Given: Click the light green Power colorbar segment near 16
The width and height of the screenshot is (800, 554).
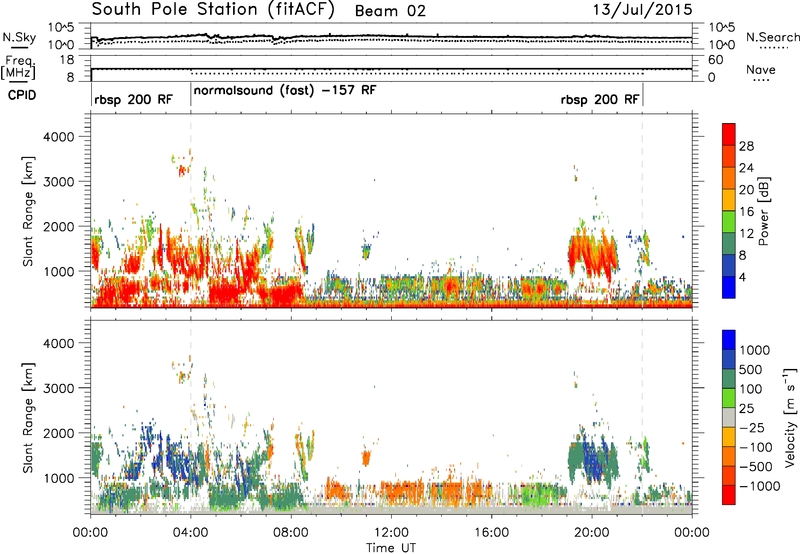Looking at the screenshot, I should click(729, 221).
